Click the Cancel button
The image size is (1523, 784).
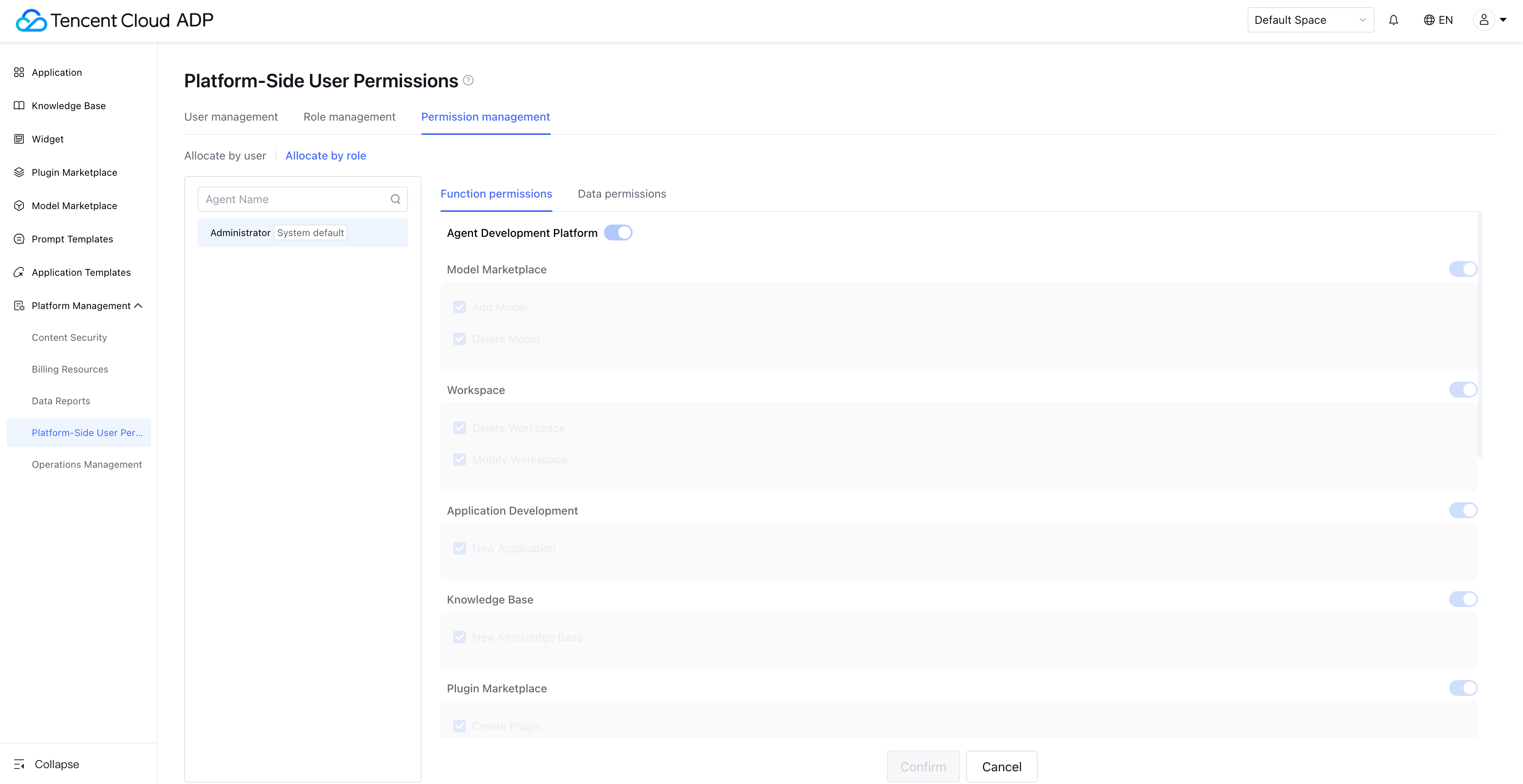(x=1001, y=767)
